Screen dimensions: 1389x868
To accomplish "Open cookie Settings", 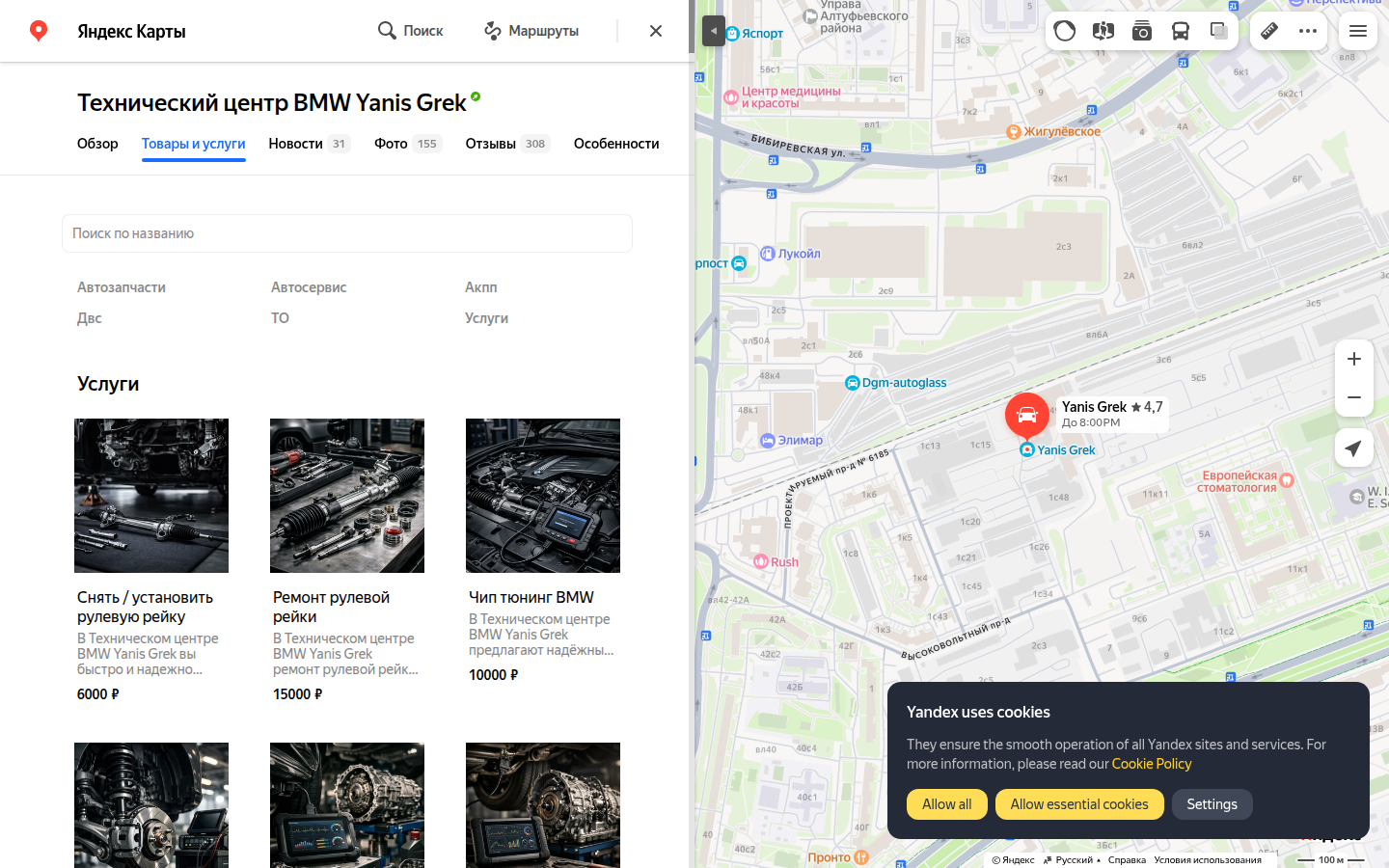I will [x=1212, y=804].
